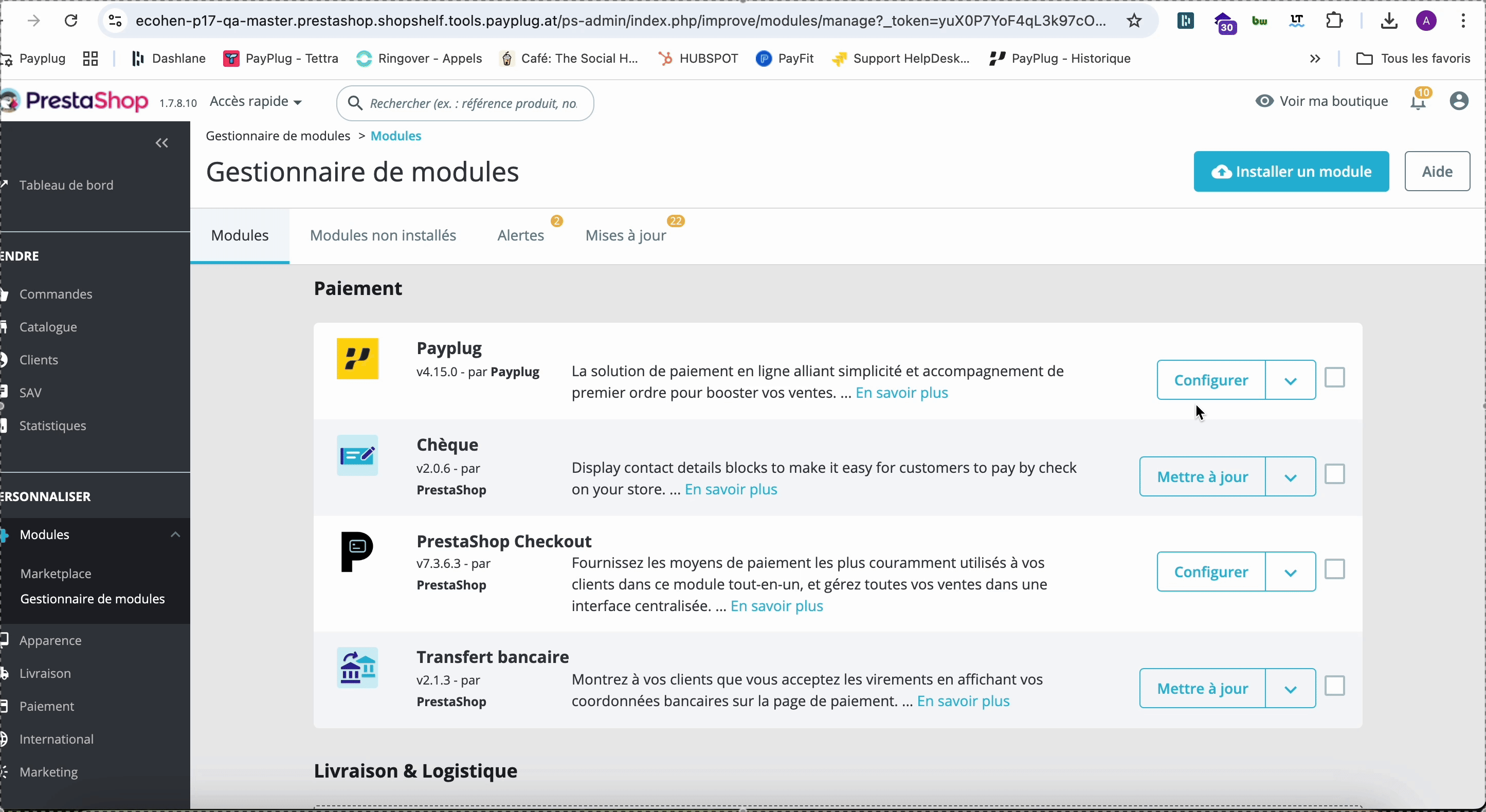The height and width of the screenshot is (812, 1486).
Task: Collapse the Modules sidebar menu chevron
Action: click(175, 535)
